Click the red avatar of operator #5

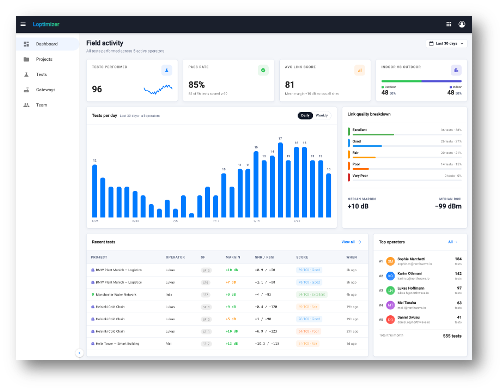tap(390, 320)
